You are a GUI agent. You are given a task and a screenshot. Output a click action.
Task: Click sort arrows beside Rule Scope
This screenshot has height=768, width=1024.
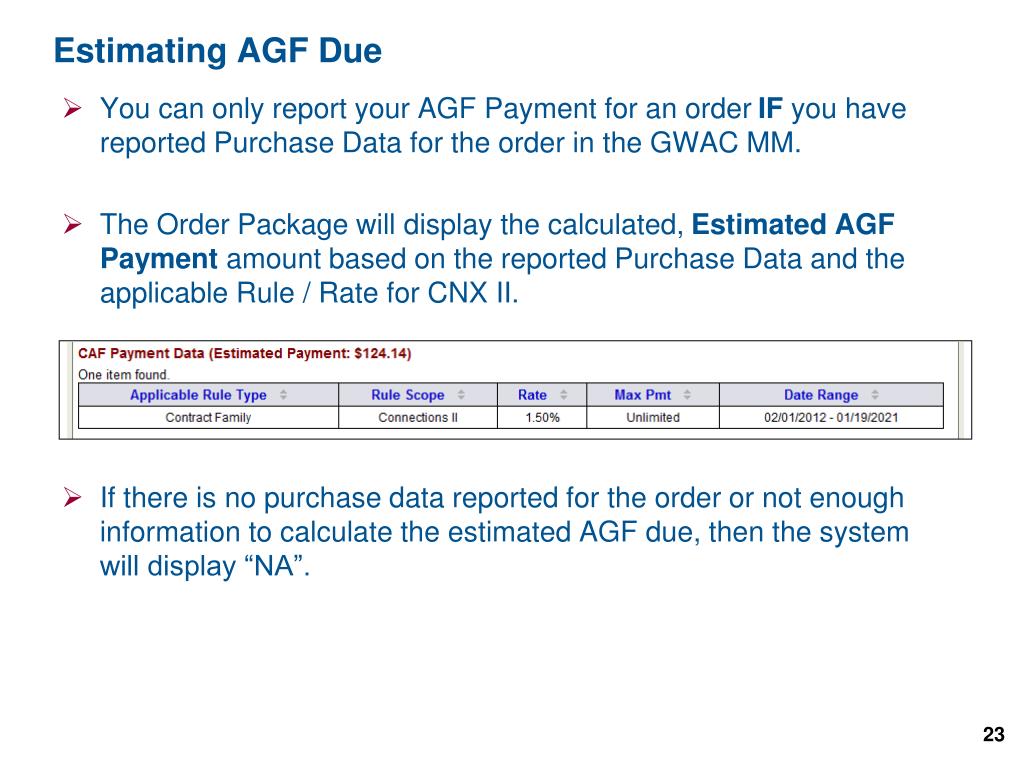(x=461, y=394)
